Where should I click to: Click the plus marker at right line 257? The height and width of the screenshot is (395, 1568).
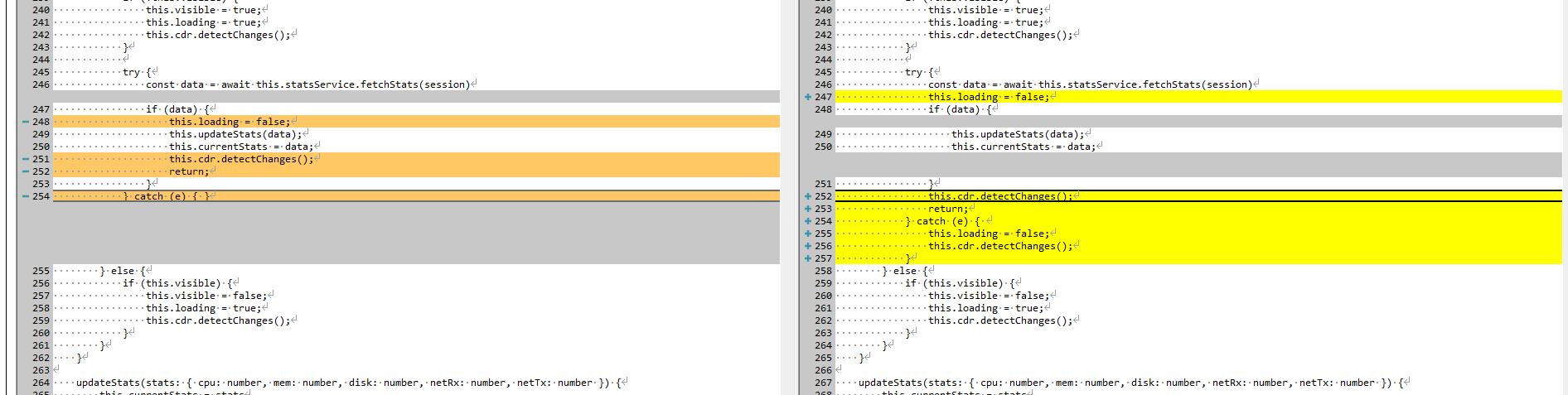tap(807, 258)
